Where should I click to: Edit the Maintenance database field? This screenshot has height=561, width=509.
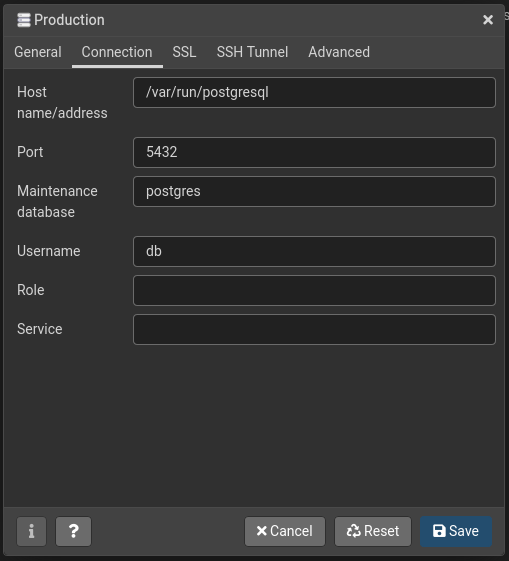[314, 191]
